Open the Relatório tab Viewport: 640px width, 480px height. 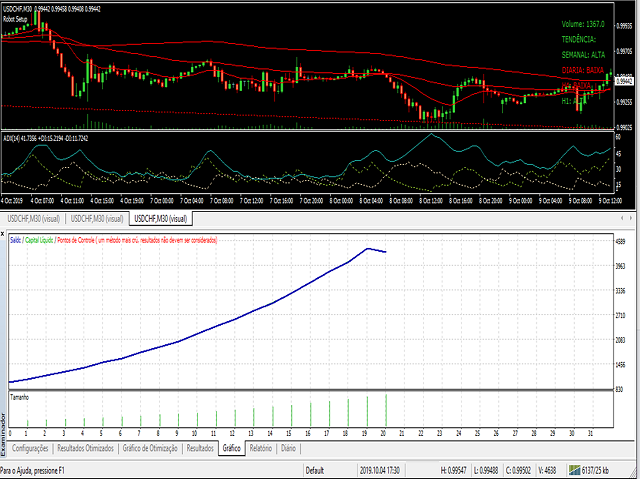260,448
